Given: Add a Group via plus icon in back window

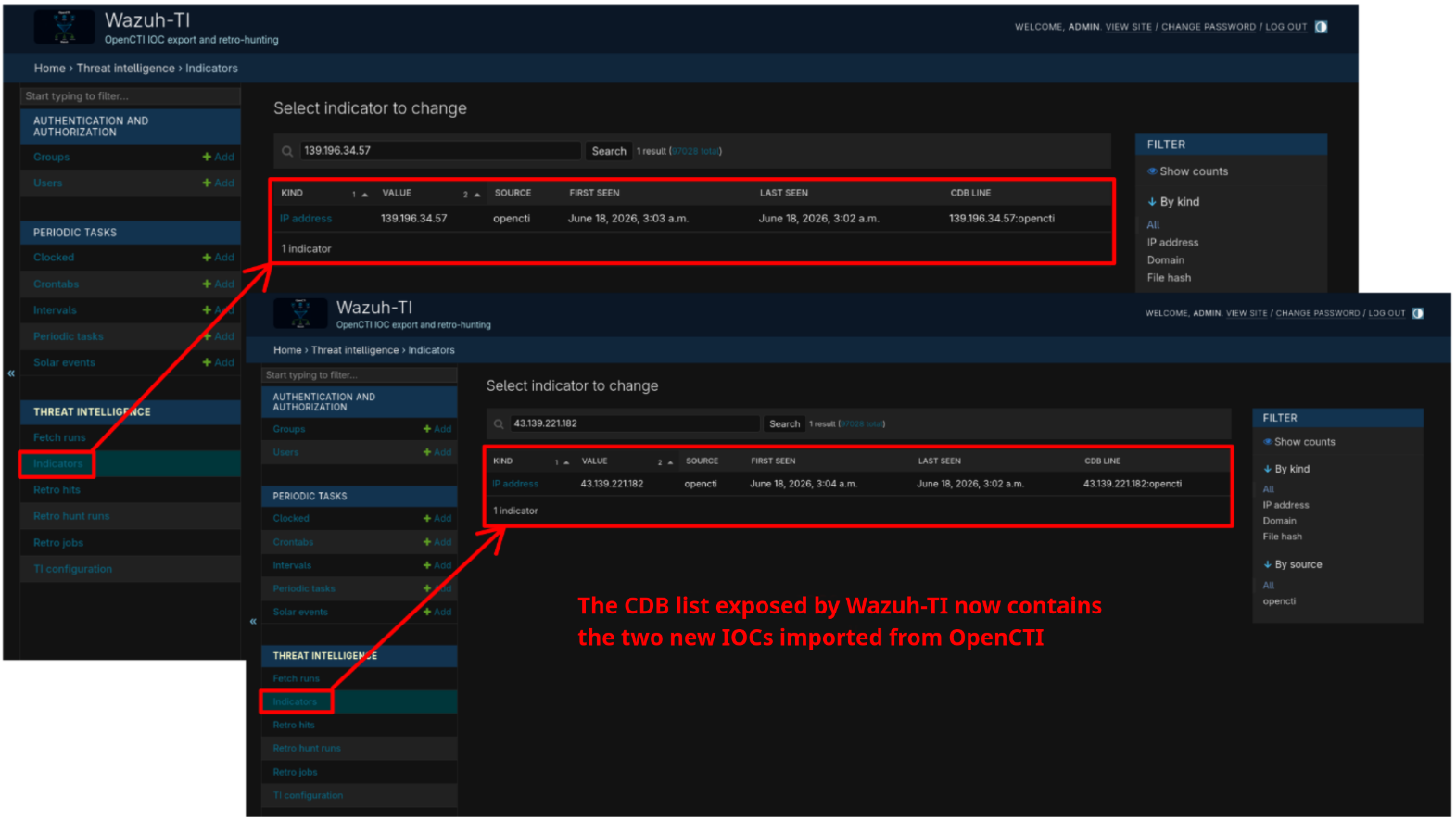Looking at the screenshot, I should click(219, 158).
